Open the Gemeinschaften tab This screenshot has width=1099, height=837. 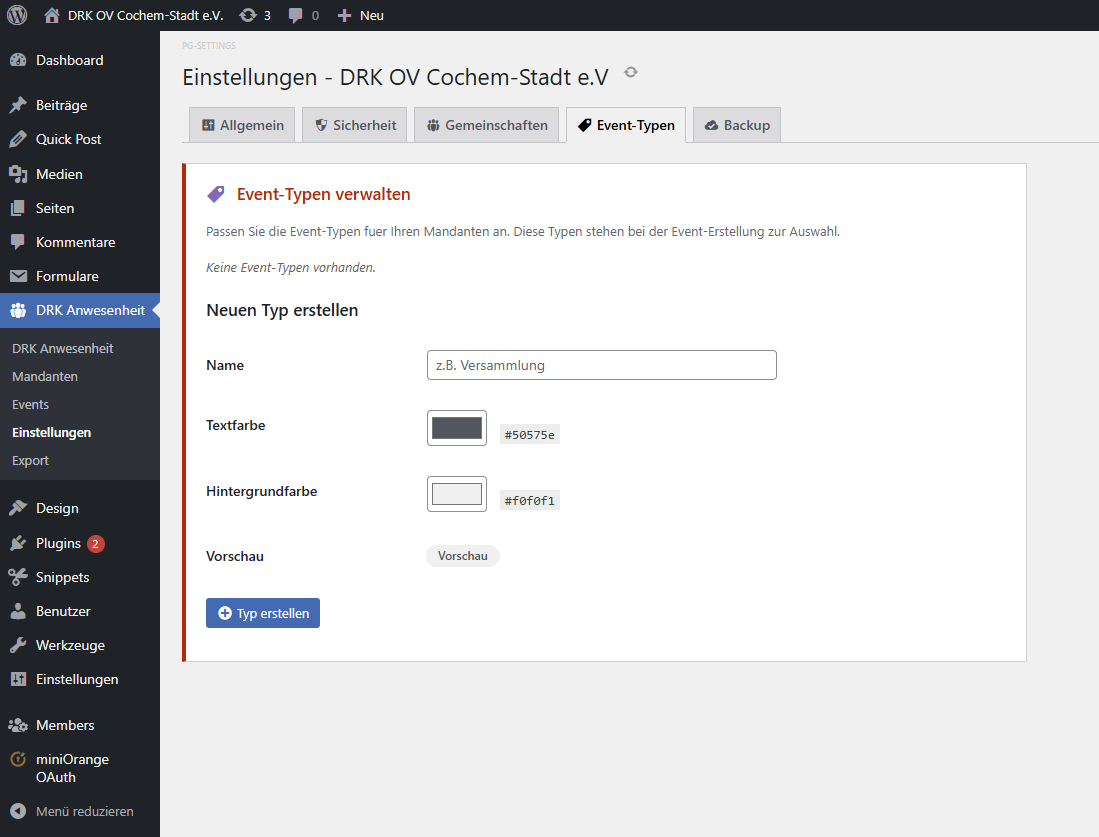coord(486,125)
